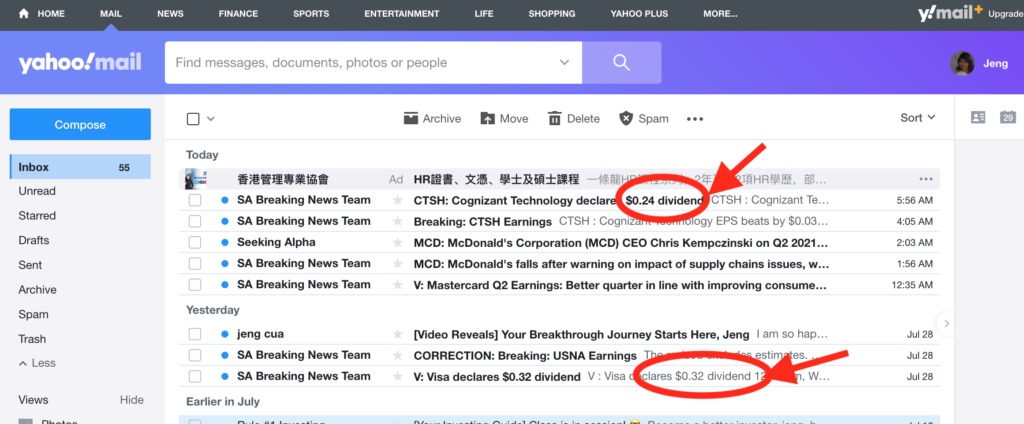Star the Visa declares $0.32 dividend email

(x=397, y=376)
